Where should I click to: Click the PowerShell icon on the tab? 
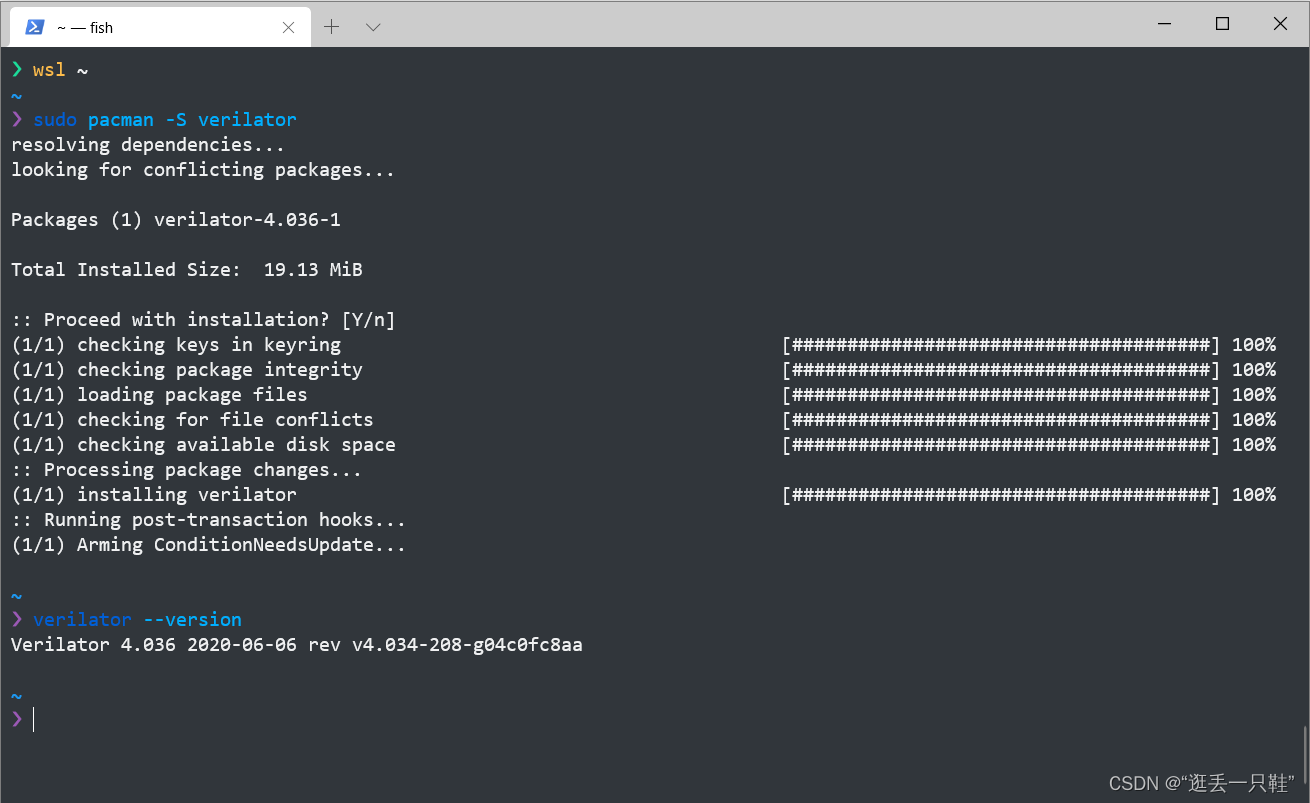pyautogui.click(x=34, y=27)
